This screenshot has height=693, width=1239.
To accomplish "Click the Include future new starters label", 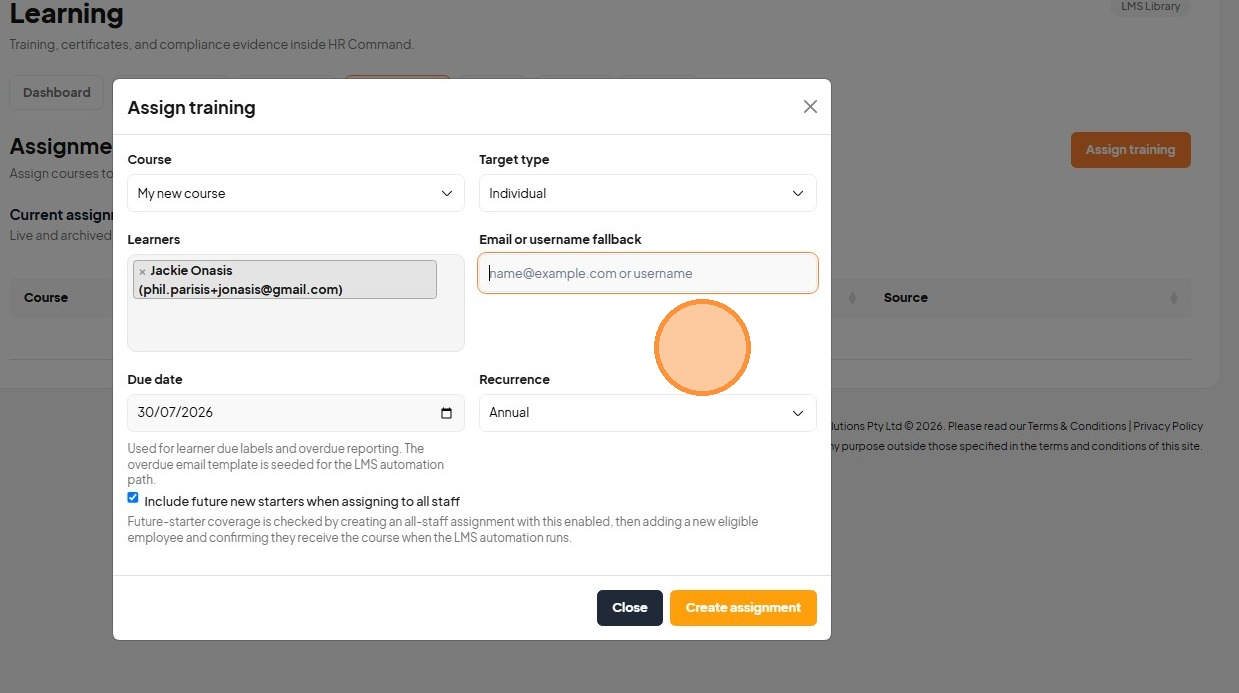I will (x=302, y=501).
